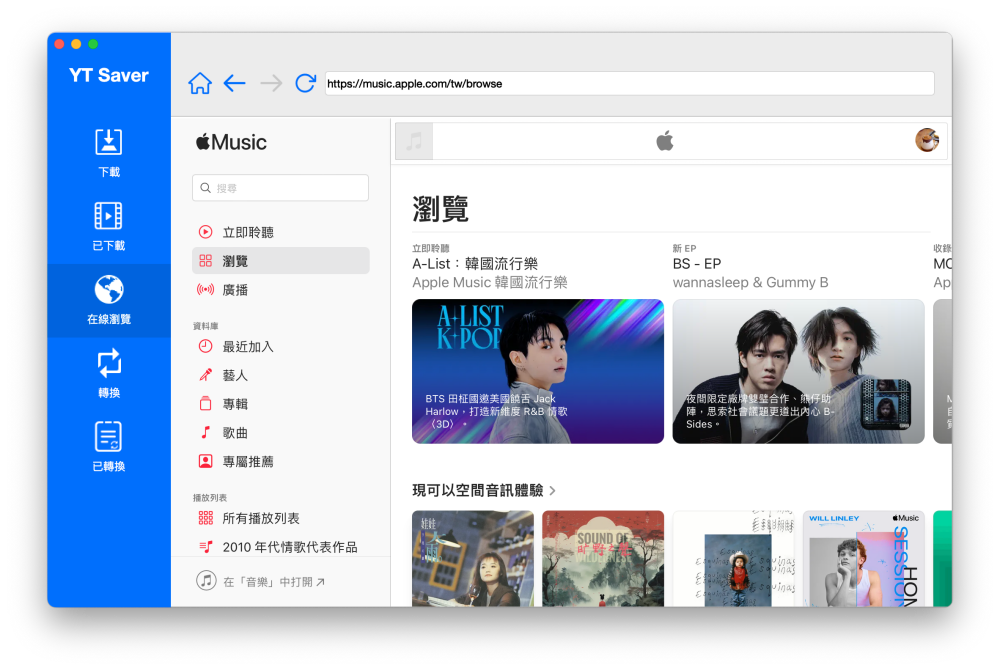Open the 下載 download section icon
The width and height of the screenshot is (1000, 670).
coord(108,142)
